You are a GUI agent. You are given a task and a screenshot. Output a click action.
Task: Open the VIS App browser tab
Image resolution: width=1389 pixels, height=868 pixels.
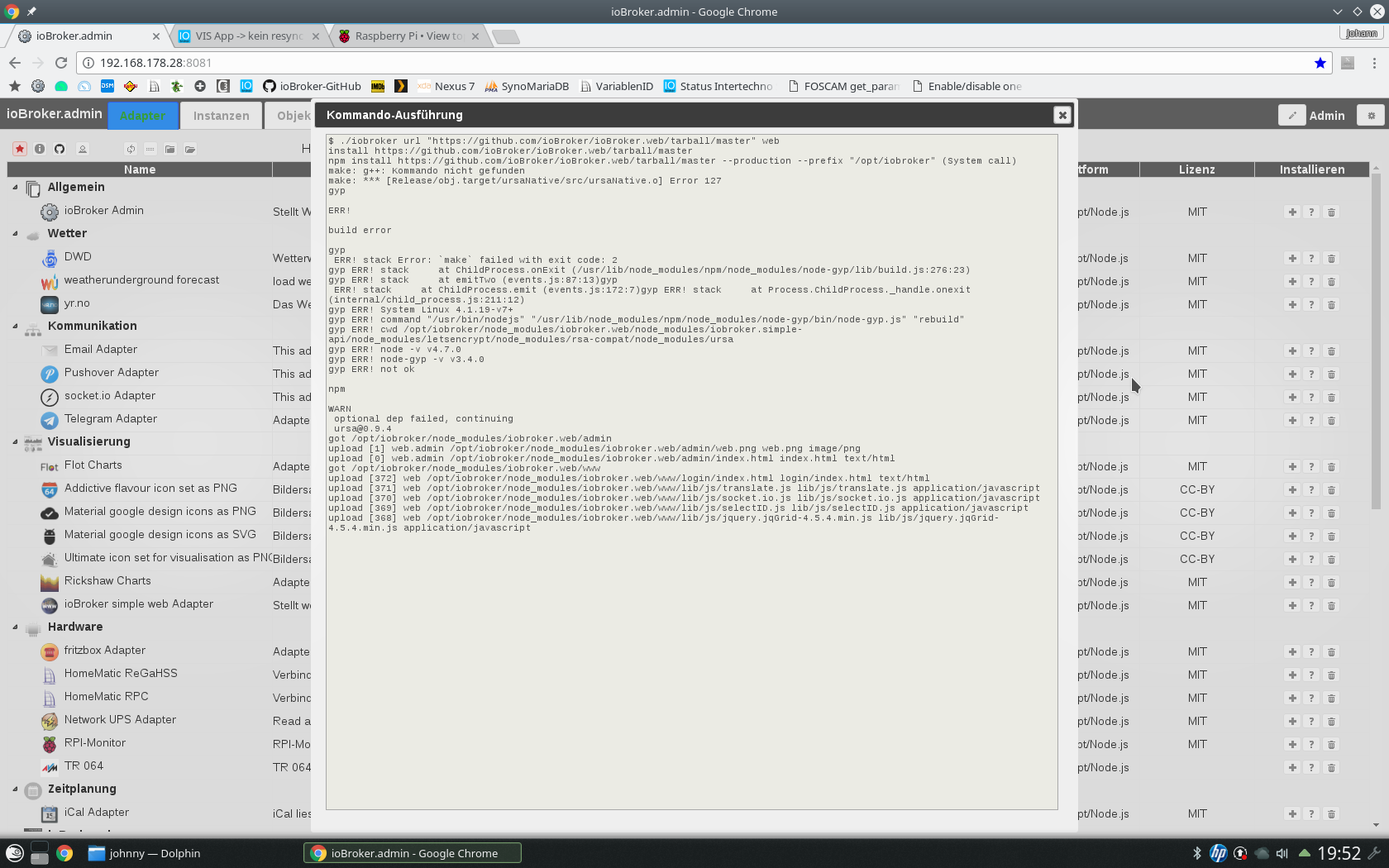pos(248,36)
